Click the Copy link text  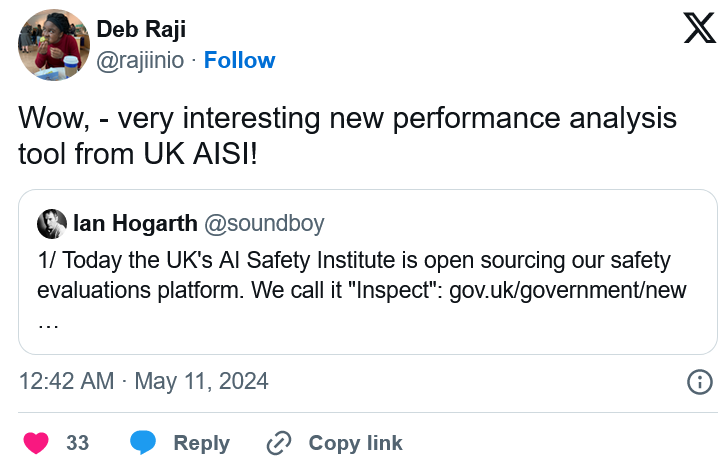(x=355, y=443)
